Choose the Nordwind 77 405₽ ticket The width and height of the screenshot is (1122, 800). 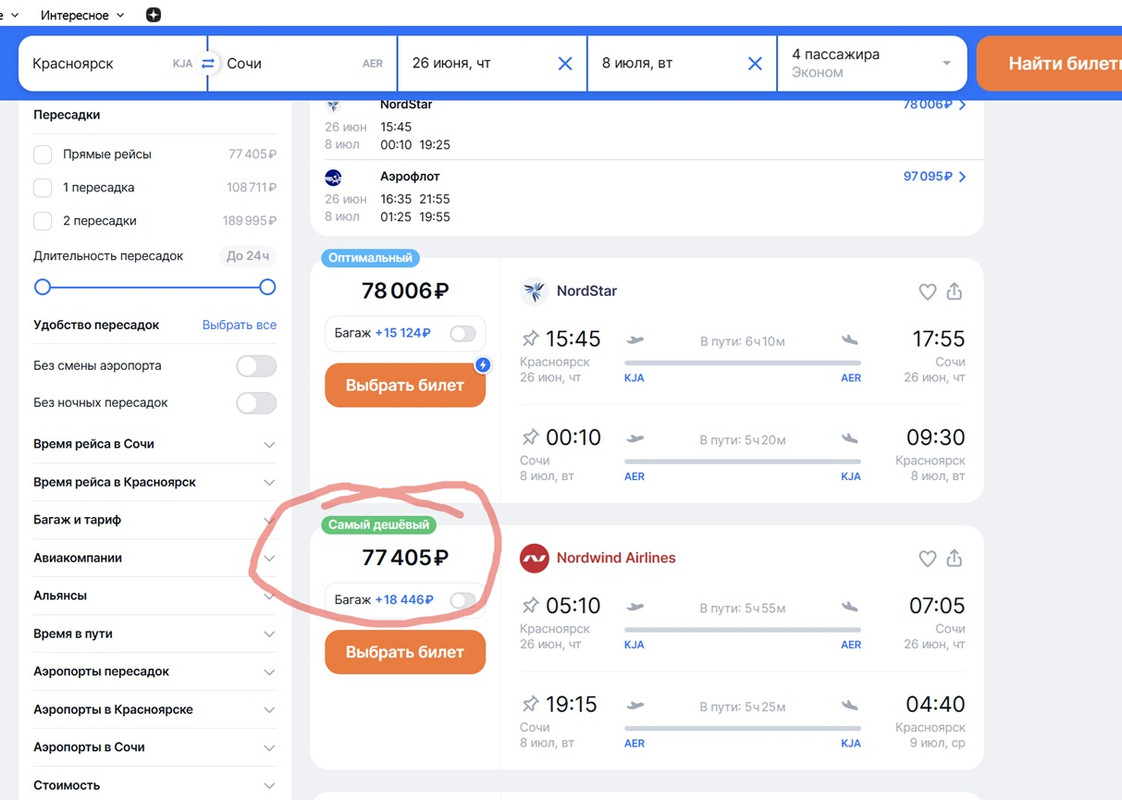click(x=405, y=653)
